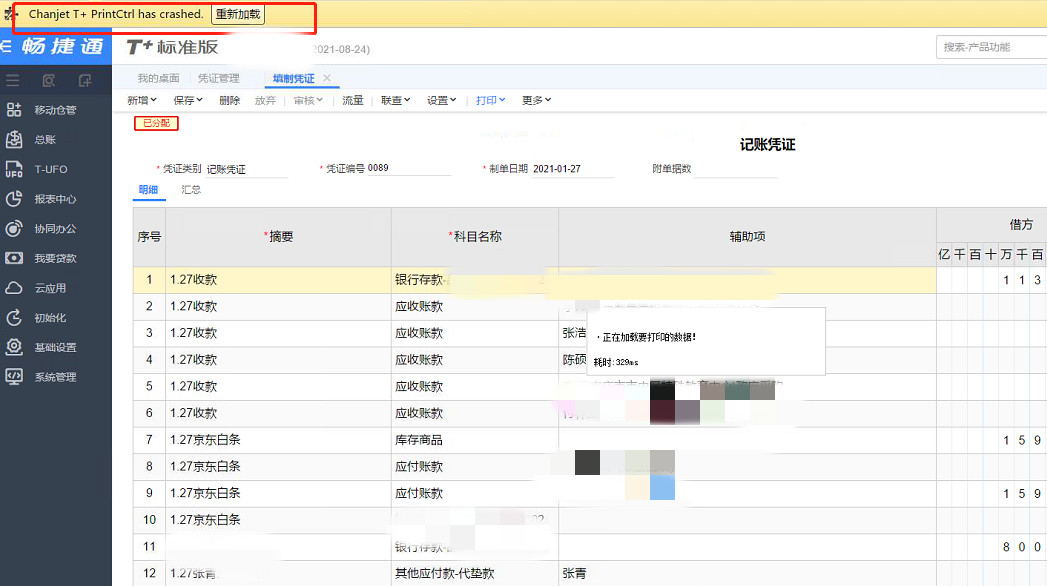Open the 设置 settings dropdown
1047x586 pixels.
441,100
